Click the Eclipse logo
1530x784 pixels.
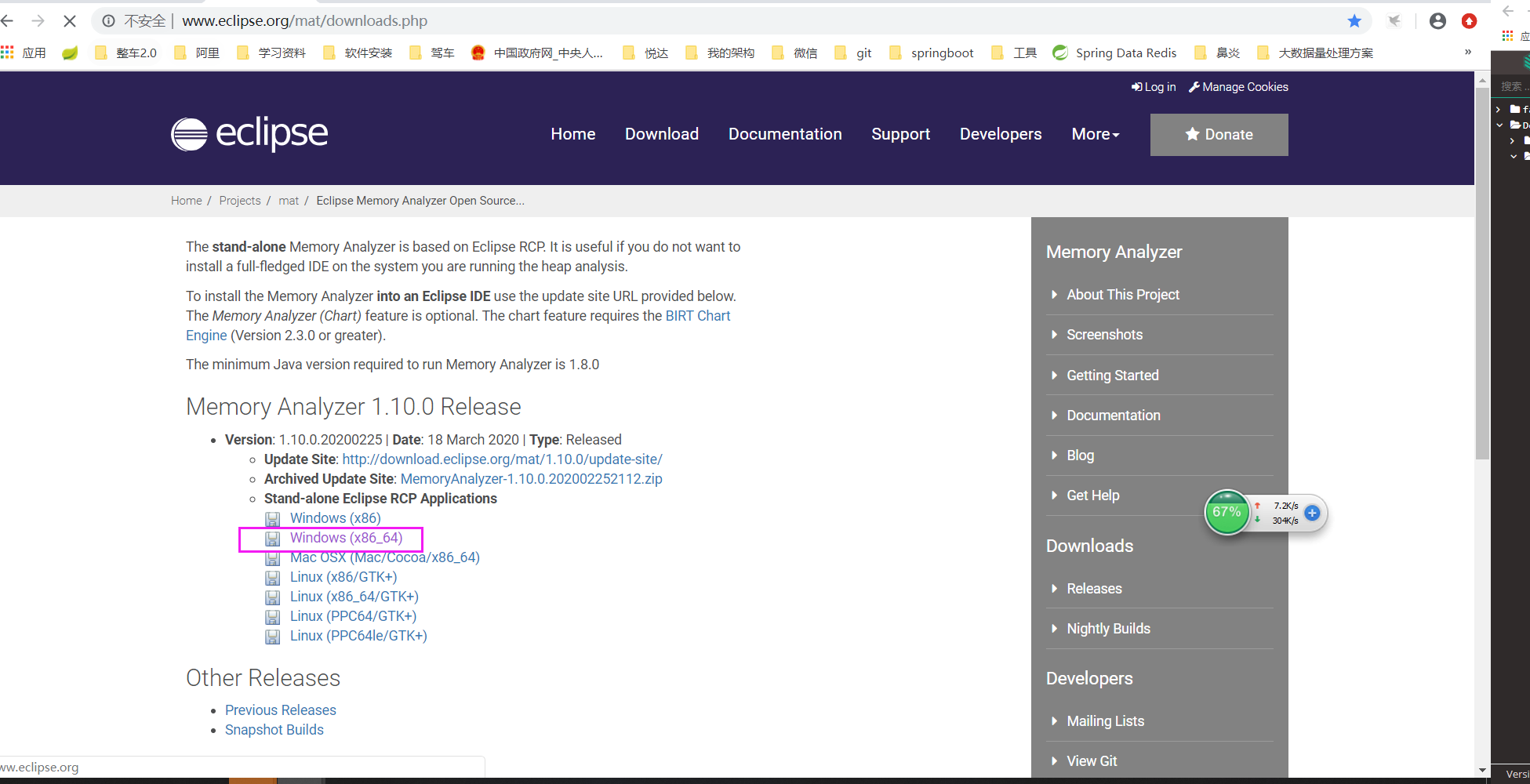tap(249, 134)
